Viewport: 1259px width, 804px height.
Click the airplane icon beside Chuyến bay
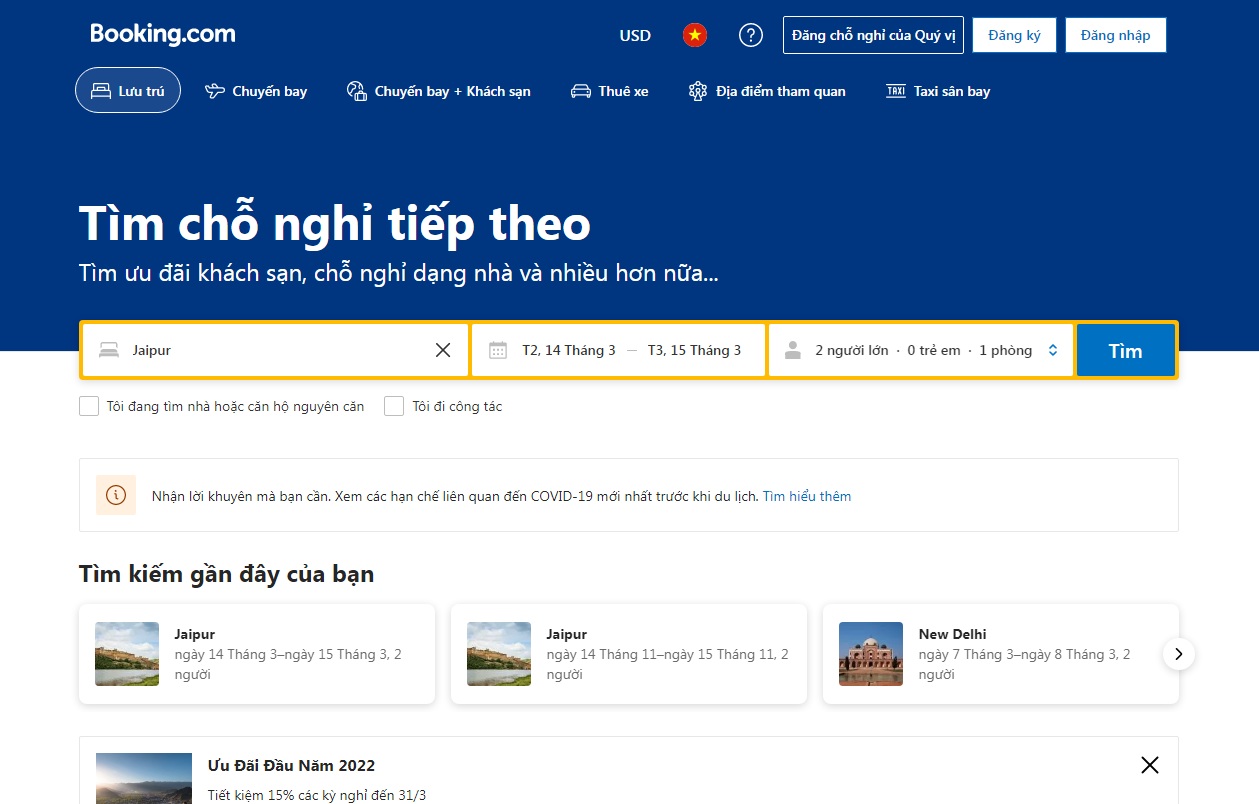pyautogui.click(x=215, y=91)
